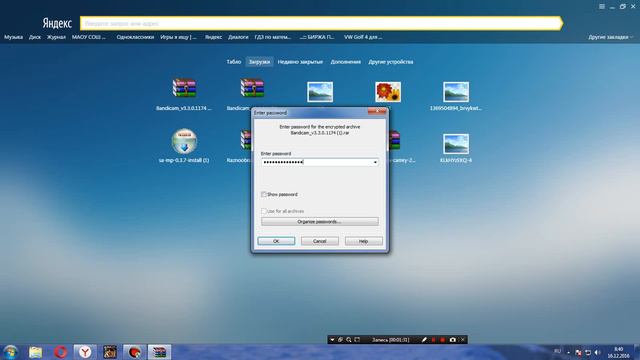Screen dimensions: 640x360
Task: Open Help in the password dialog
Action: [x=363, y=241]
